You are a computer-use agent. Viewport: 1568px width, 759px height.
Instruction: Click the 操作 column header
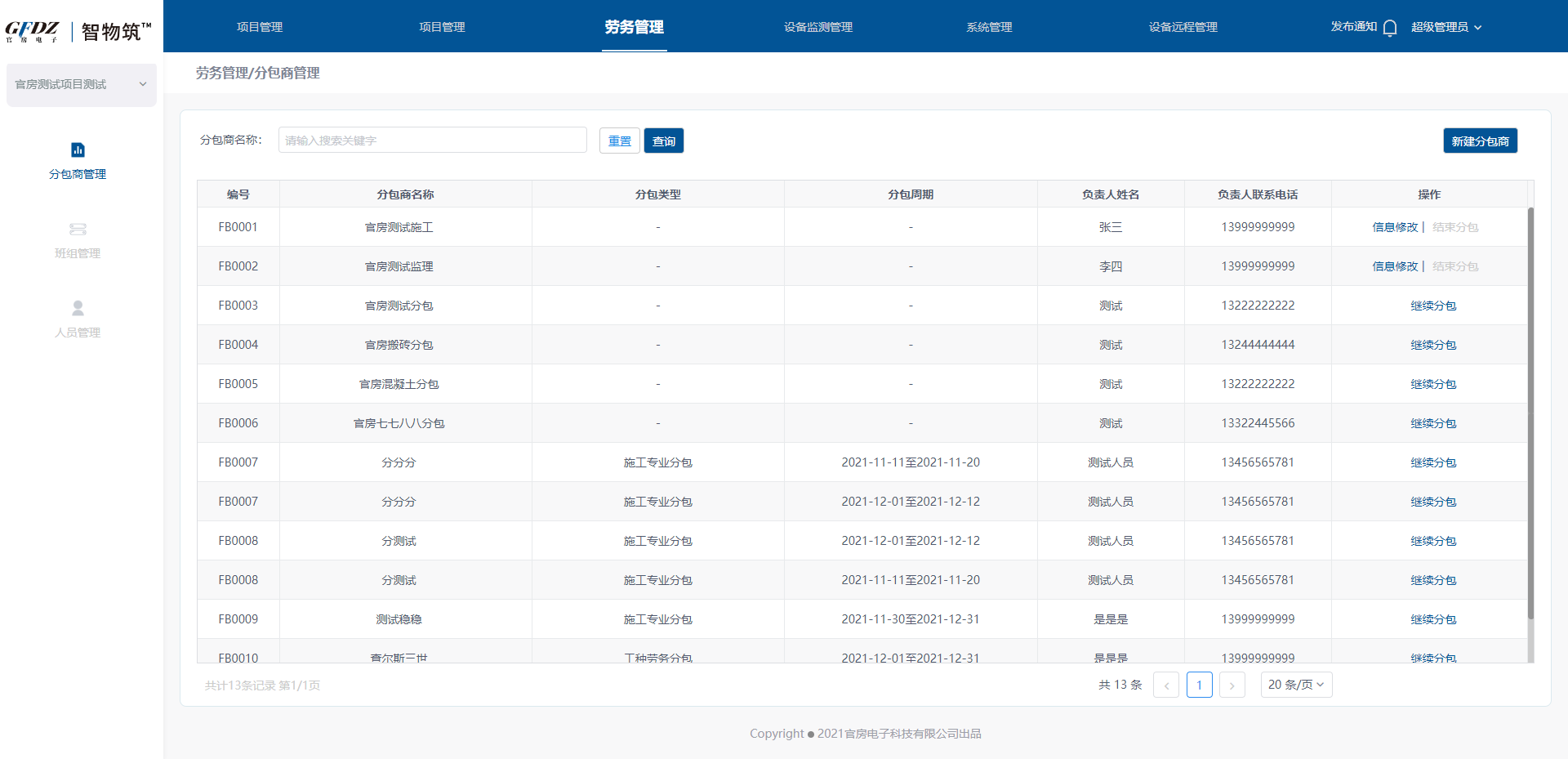[x=1429, y=194]
